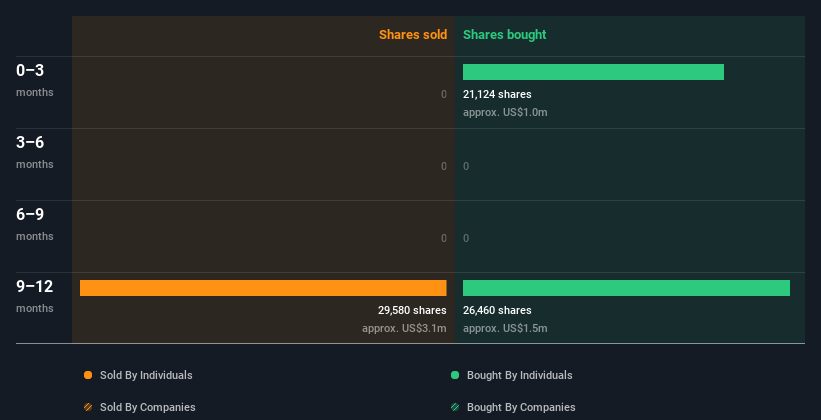Click the 9–12 months row label
Viewport: 821px width, 420px height.
click(35, 296)
